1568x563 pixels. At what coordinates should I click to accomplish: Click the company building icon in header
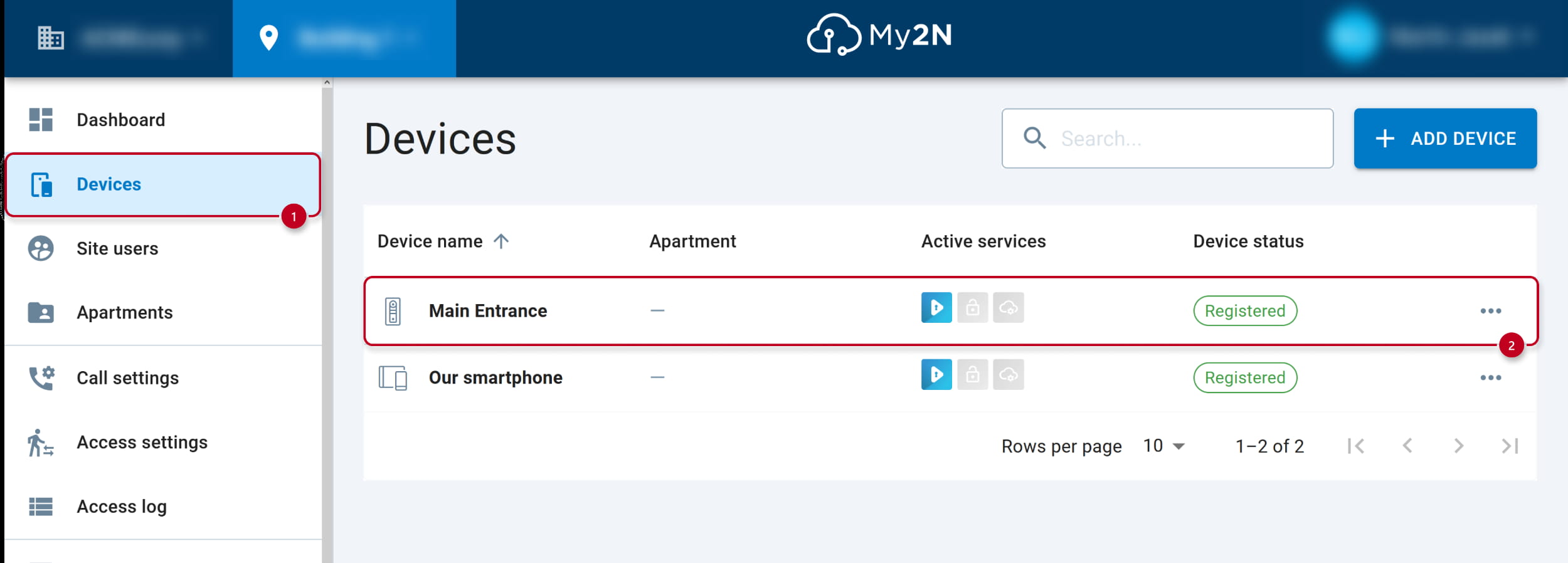point(51,38)
